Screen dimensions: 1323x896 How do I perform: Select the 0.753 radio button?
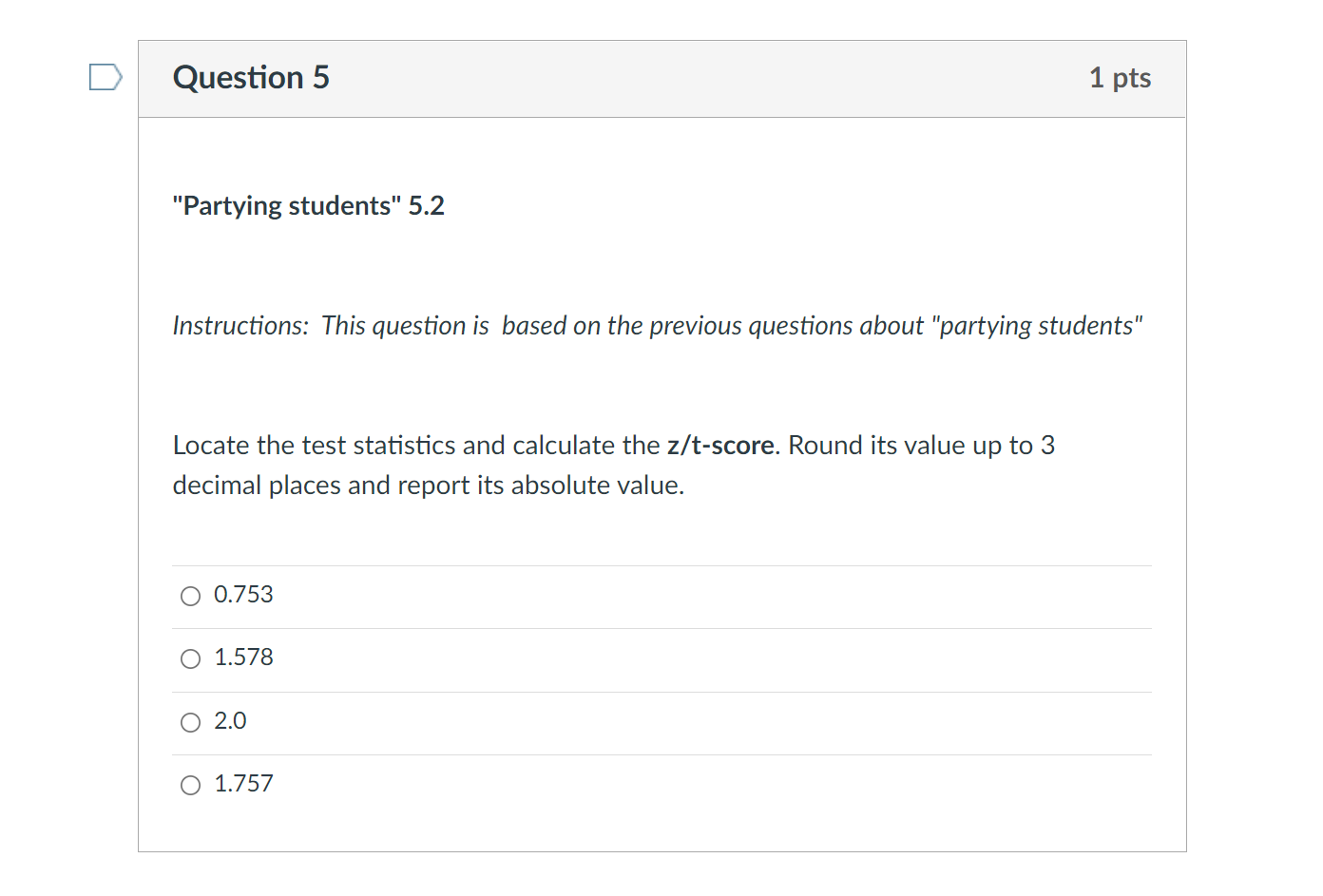point(191,596)
